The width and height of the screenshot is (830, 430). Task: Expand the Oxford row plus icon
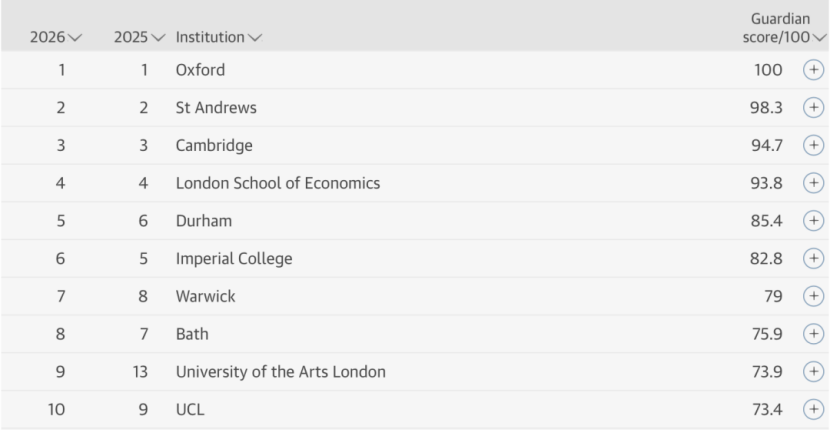[814, 69]
